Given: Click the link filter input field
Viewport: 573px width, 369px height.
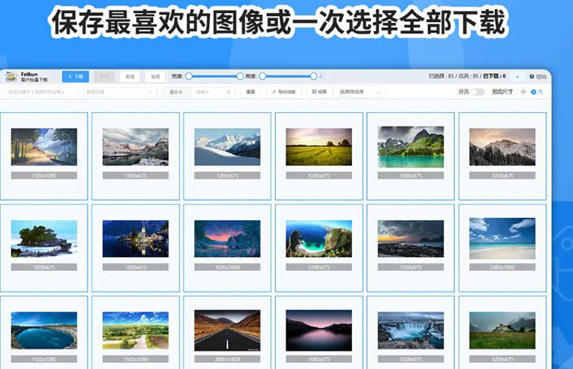Looking at the screenshot, I should [40, 92].
